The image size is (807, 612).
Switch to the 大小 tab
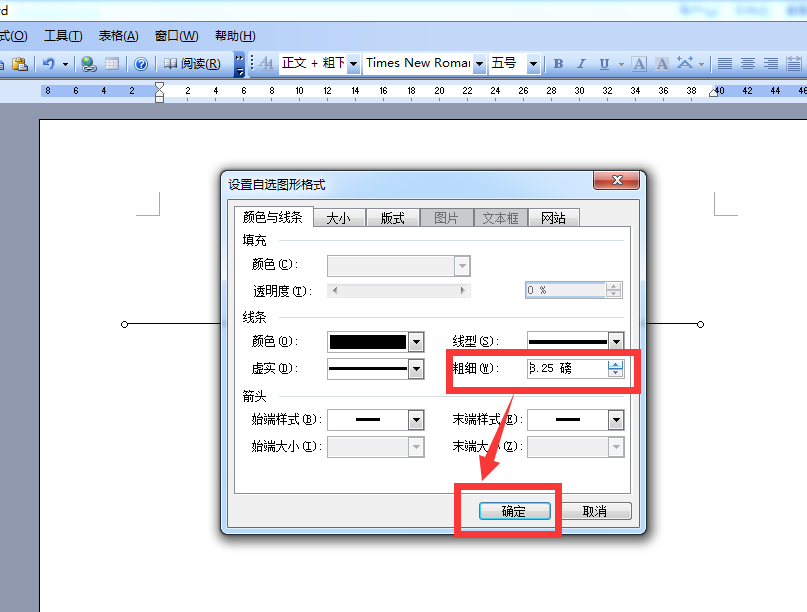pyautogui.click(x=339, y=218)
